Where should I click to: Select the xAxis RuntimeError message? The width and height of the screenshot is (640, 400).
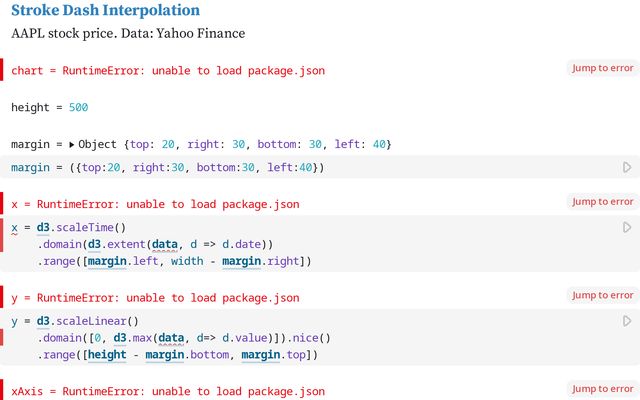[x=168, y=391]
